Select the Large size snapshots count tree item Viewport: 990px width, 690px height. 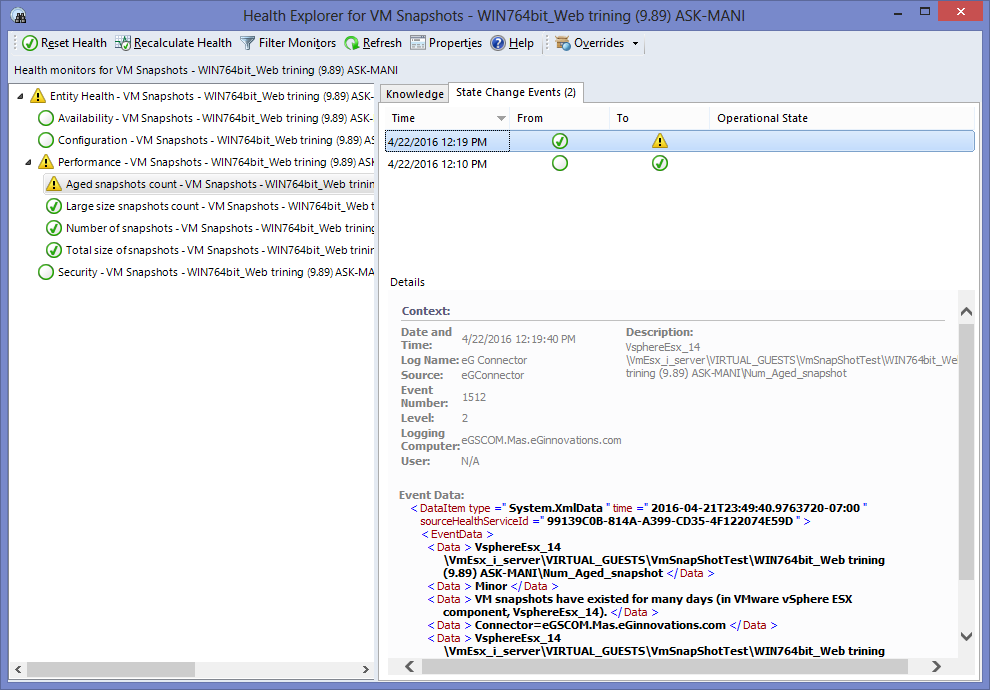point(220,206)
